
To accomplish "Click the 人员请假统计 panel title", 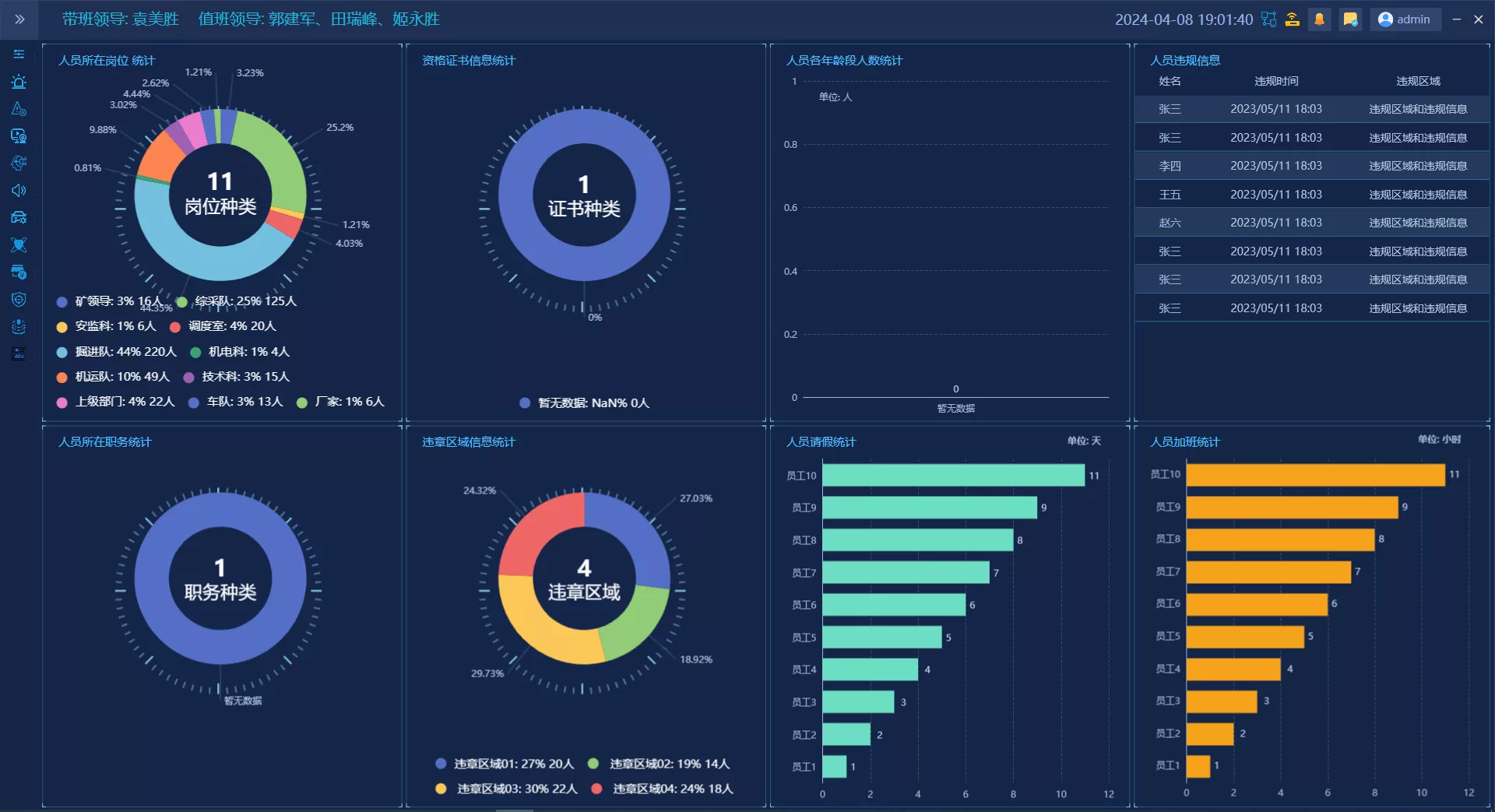I will point(821,441).
